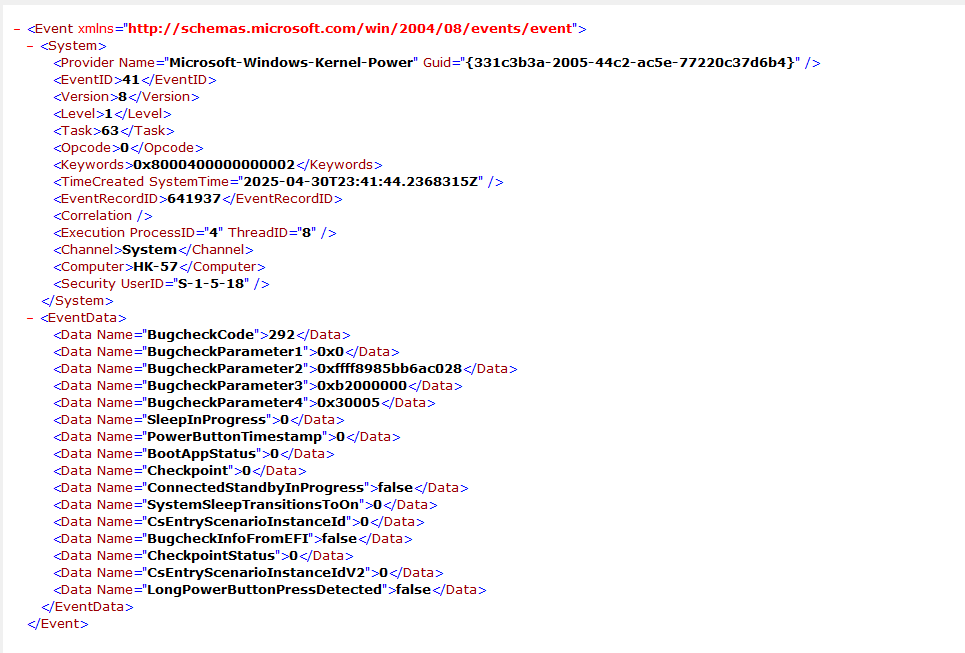Viewport: 965px width, 653px height.
Task: Select the Channel value System
Action: (150, 250)
